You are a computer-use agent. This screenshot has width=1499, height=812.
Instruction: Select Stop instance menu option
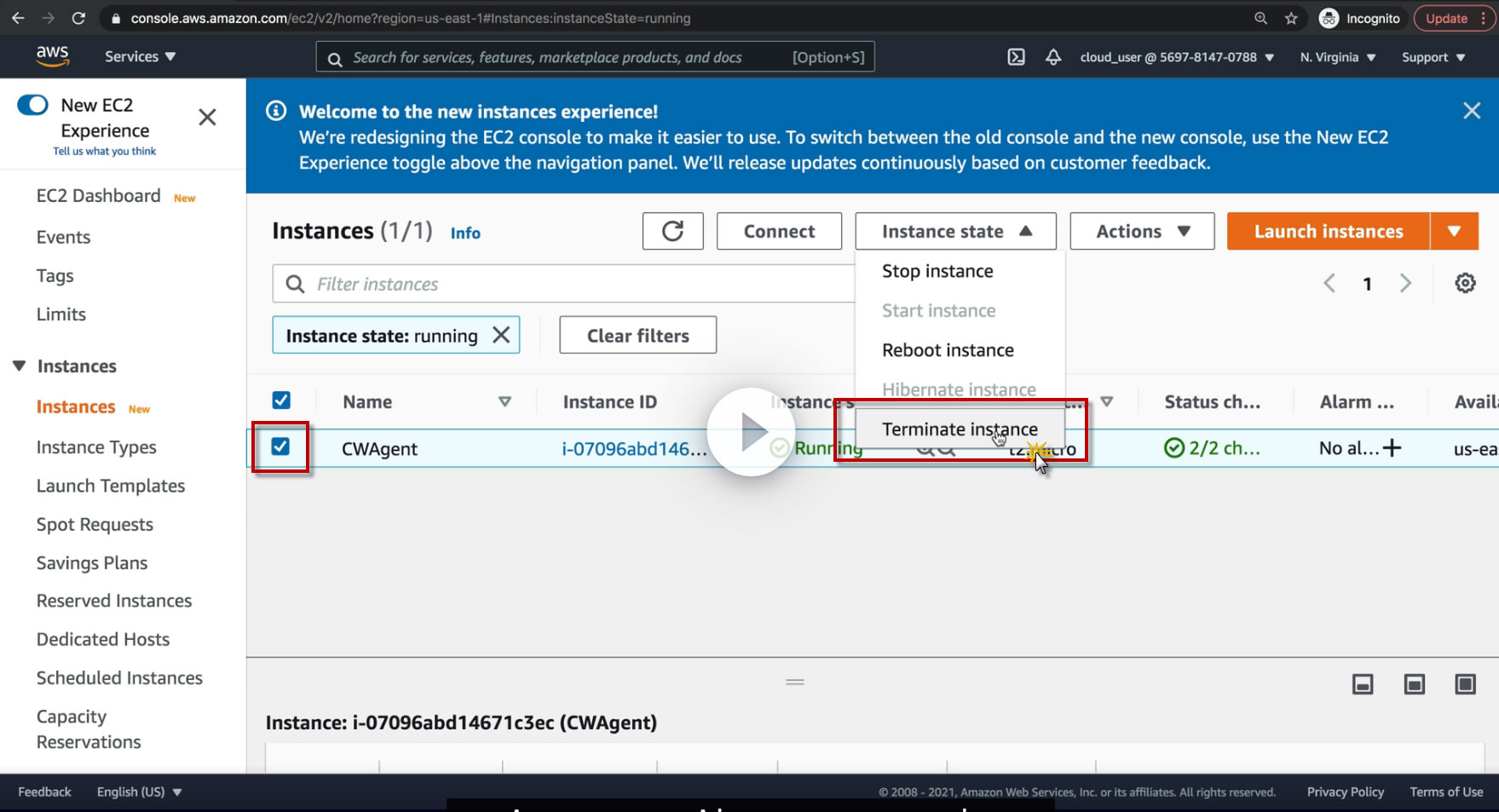[x=937, y=271]
